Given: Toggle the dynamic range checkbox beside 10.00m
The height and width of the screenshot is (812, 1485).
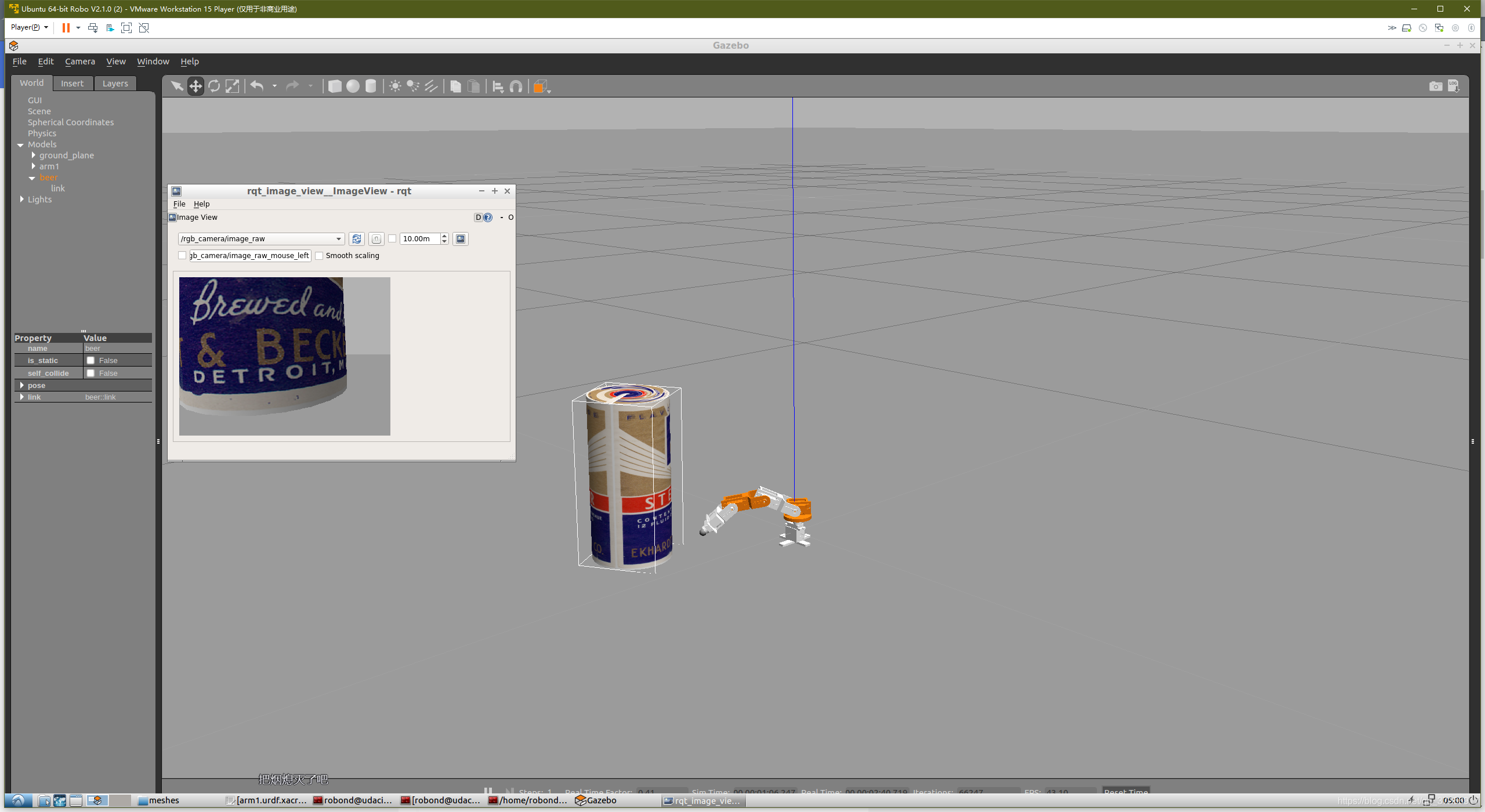Looking at the screenshot, I should coord(392,239).
